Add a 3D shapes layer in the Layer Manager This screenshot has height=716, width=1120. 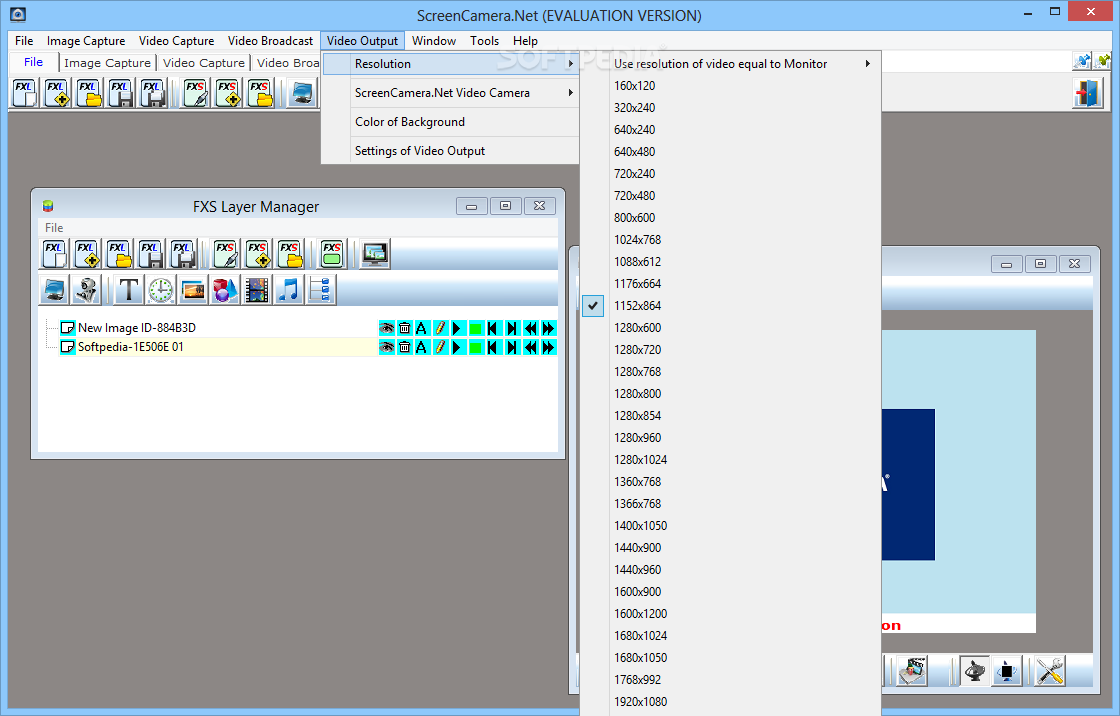click(224, 289)
